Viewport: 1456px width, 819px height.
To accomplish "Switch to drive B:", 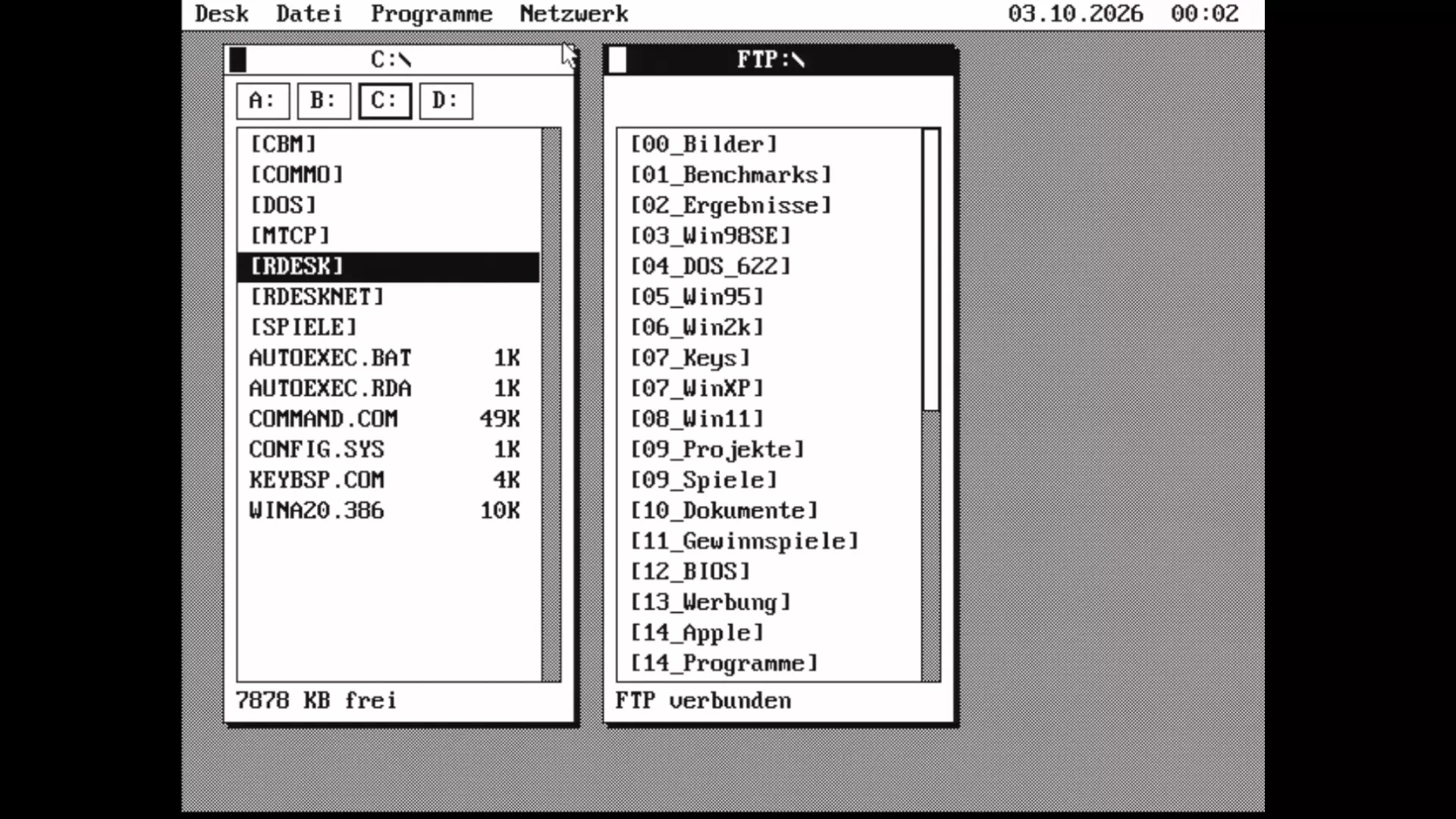I will (x=324, y=101).
